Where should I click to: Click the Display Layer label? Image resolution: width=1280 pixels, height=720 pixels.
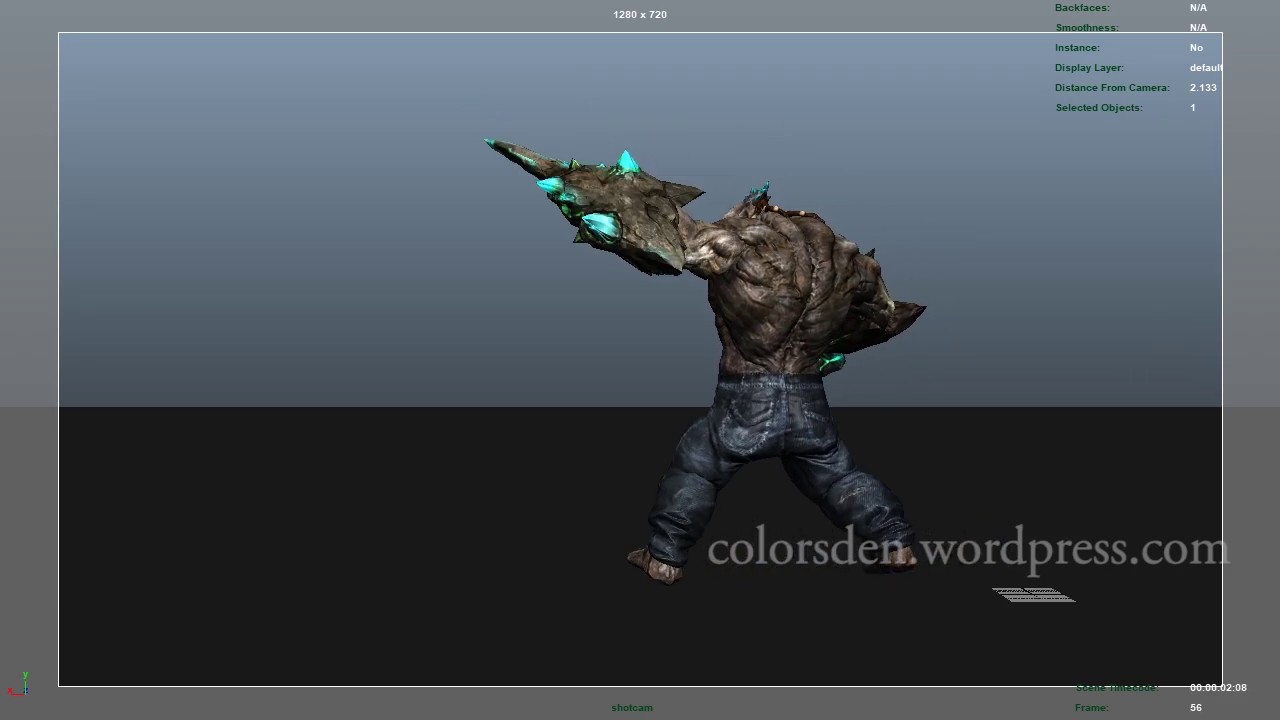(x=1089, y=68)
